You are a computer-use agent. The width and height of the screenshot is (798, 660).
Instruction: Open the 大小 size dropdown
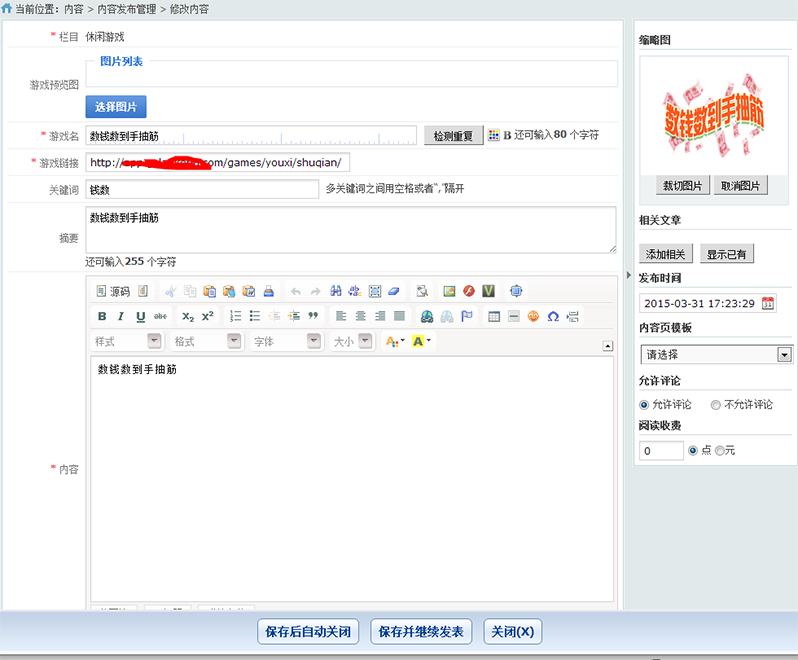pyautogui.click(x=352, y=341)
